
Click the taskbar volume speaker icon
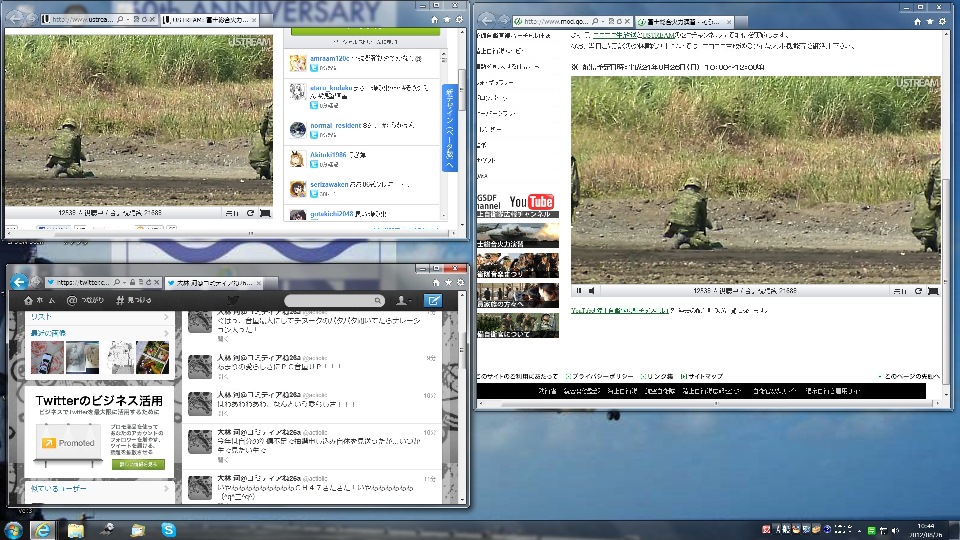point(895,530)
